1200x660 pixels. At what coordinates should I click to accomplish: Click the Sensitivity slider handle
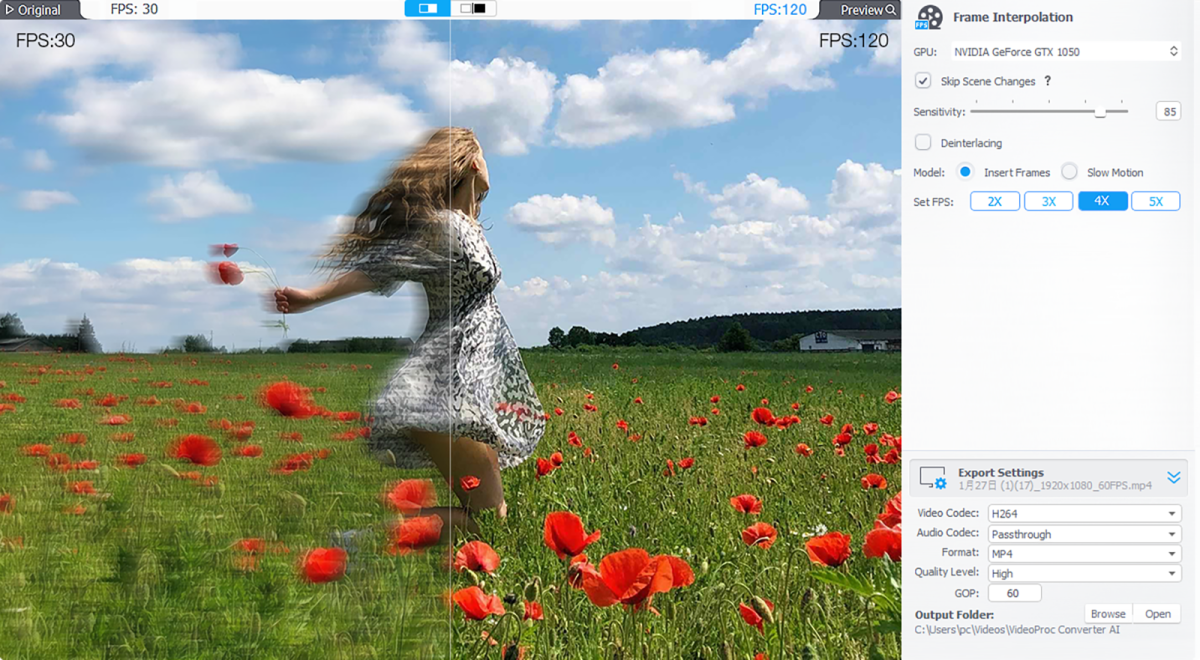point(1100,112)
